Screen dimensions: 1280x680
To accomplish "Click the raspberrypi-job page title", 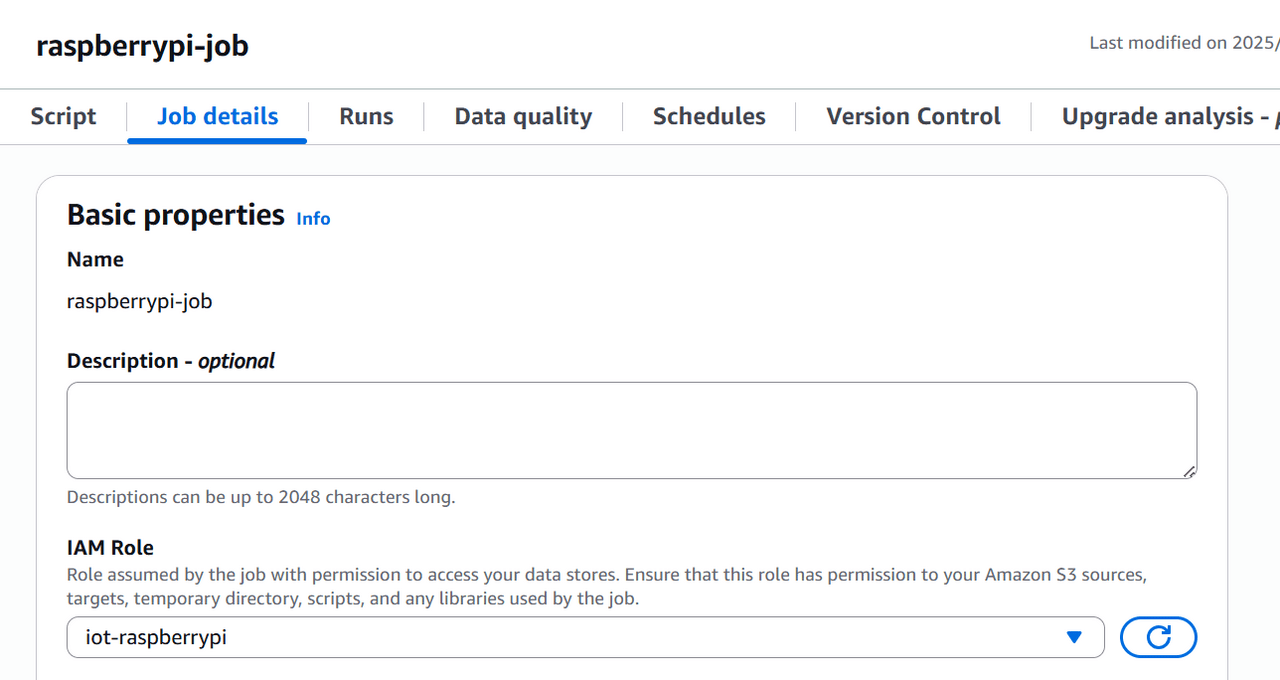I will (x=142, y=46).
